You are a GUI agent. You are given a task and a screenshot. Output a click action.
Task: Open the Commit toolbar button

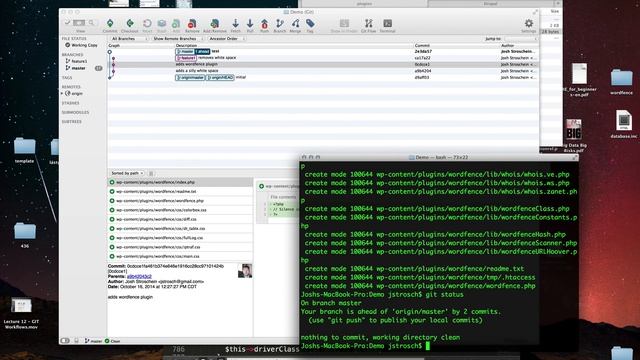point(110,25)
